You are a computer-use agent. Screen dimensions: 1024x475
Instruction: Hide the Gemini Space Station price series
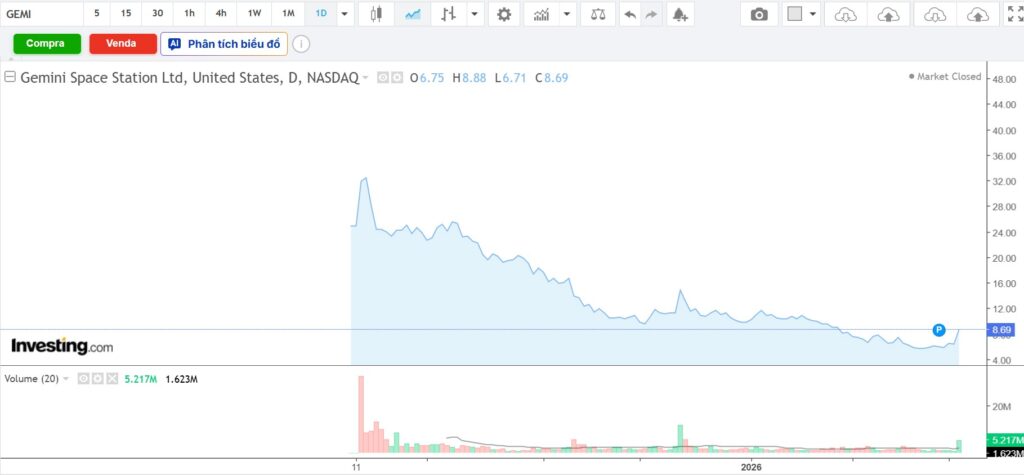pyautogui.click(x=383, y=78)
